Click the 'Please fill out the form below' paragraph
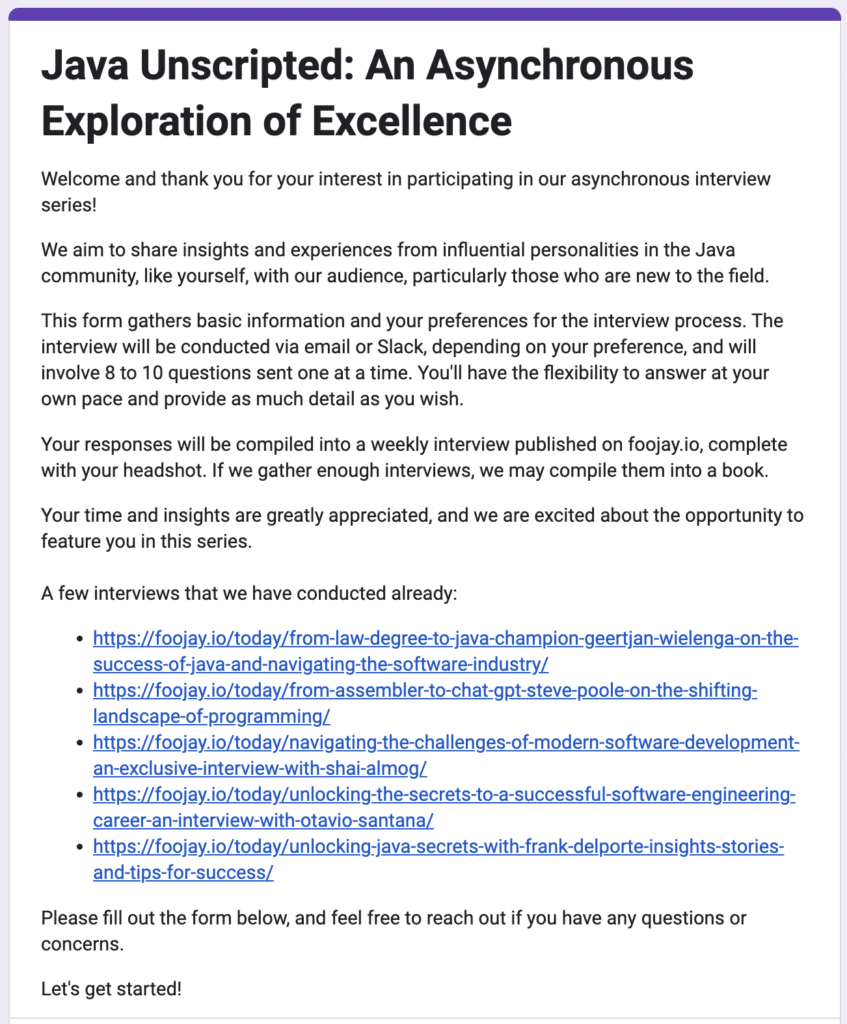Viewport: 847px width, 1024px height. 393,931
